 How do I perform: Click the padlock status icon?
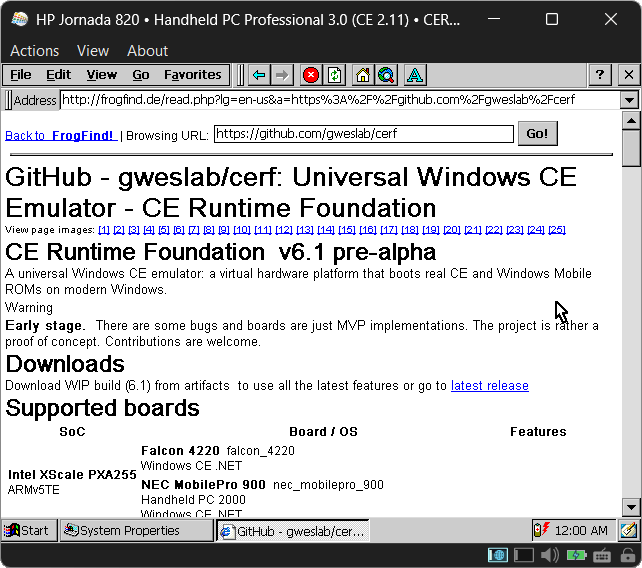[628, 556]
